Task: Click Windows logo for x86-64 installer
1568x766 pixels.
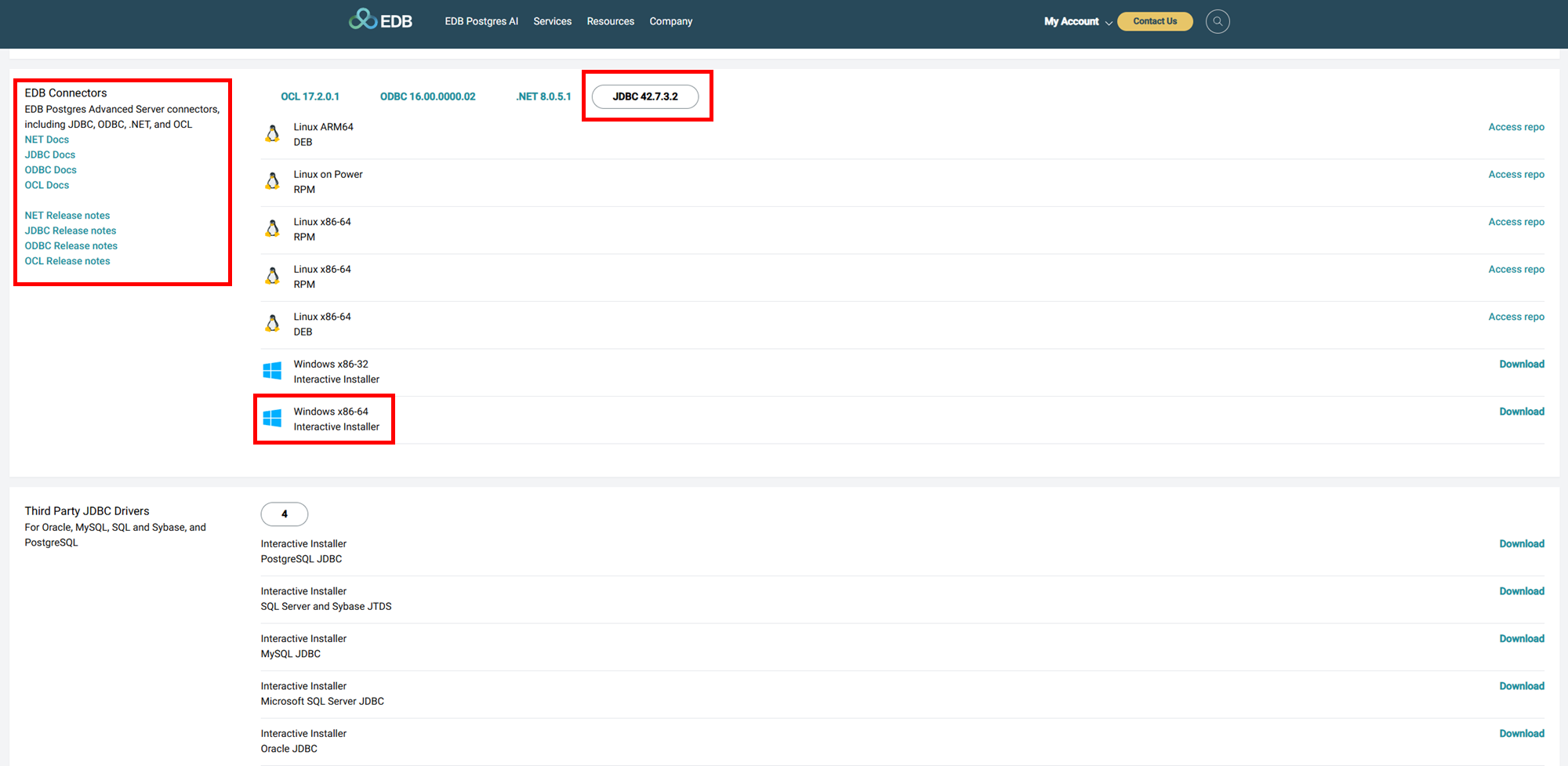Action: (x=272, y=419)
